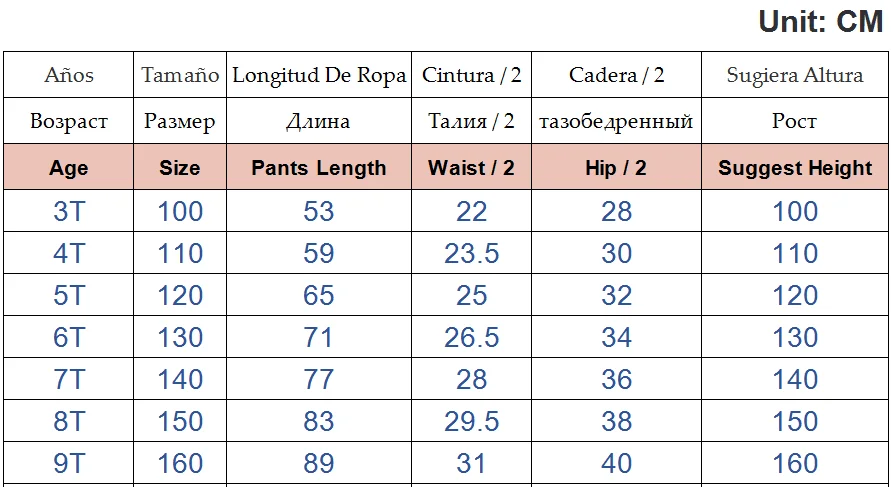This screenshot has width=891, height=487.
Task: Select the "Hip / 2" header cell
Action: (x=616, y=168)
